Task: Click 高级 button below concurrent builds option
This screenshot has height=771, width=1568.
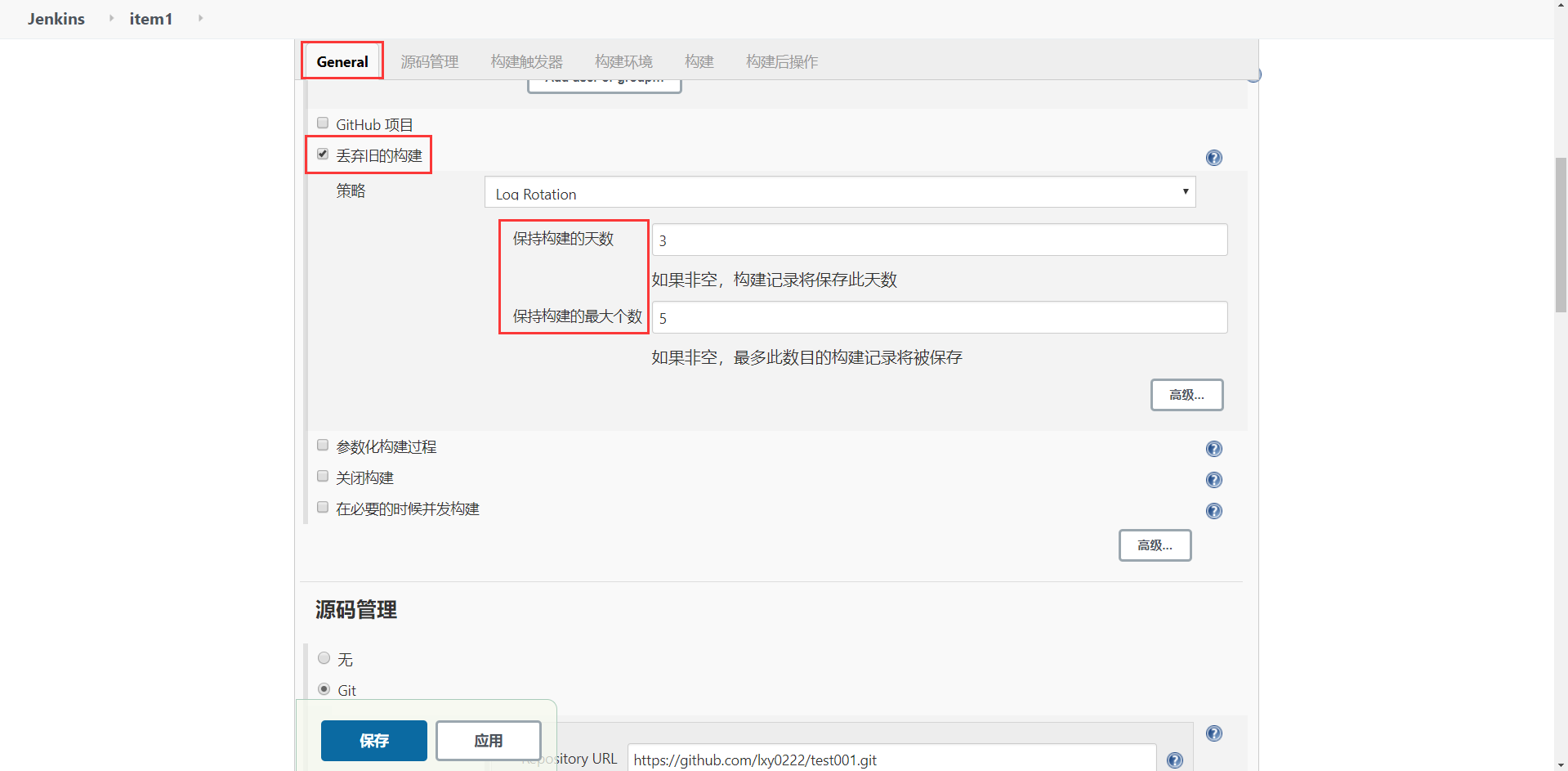Action: coord(1155,545)
